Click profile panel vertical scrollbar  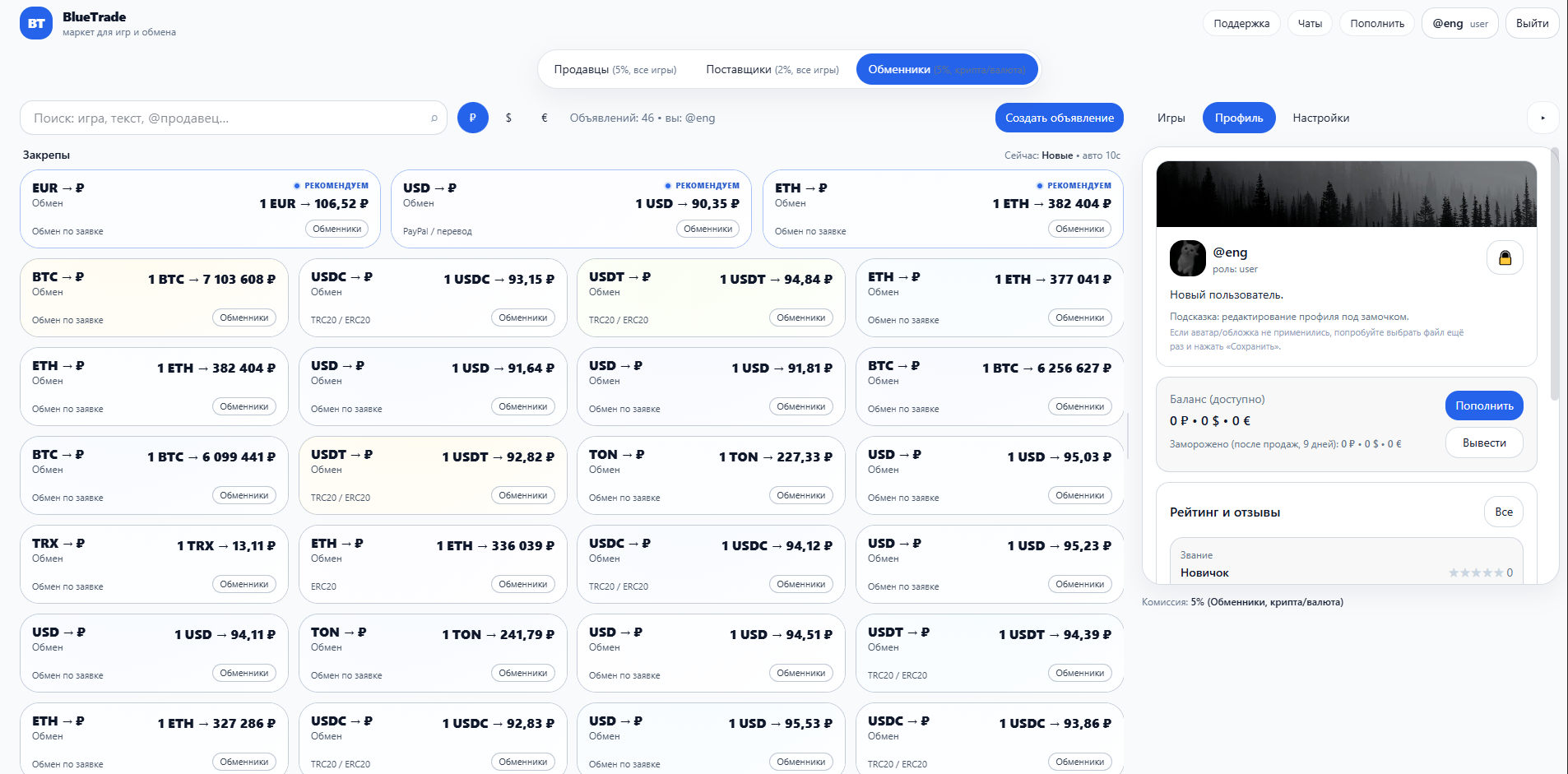[1554, 275]
